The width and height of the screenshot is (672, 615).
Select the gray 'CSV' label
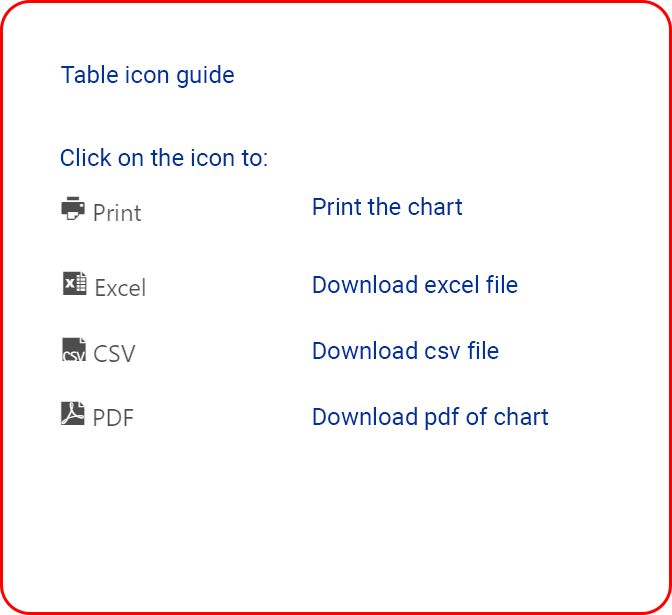click(114, 354)
